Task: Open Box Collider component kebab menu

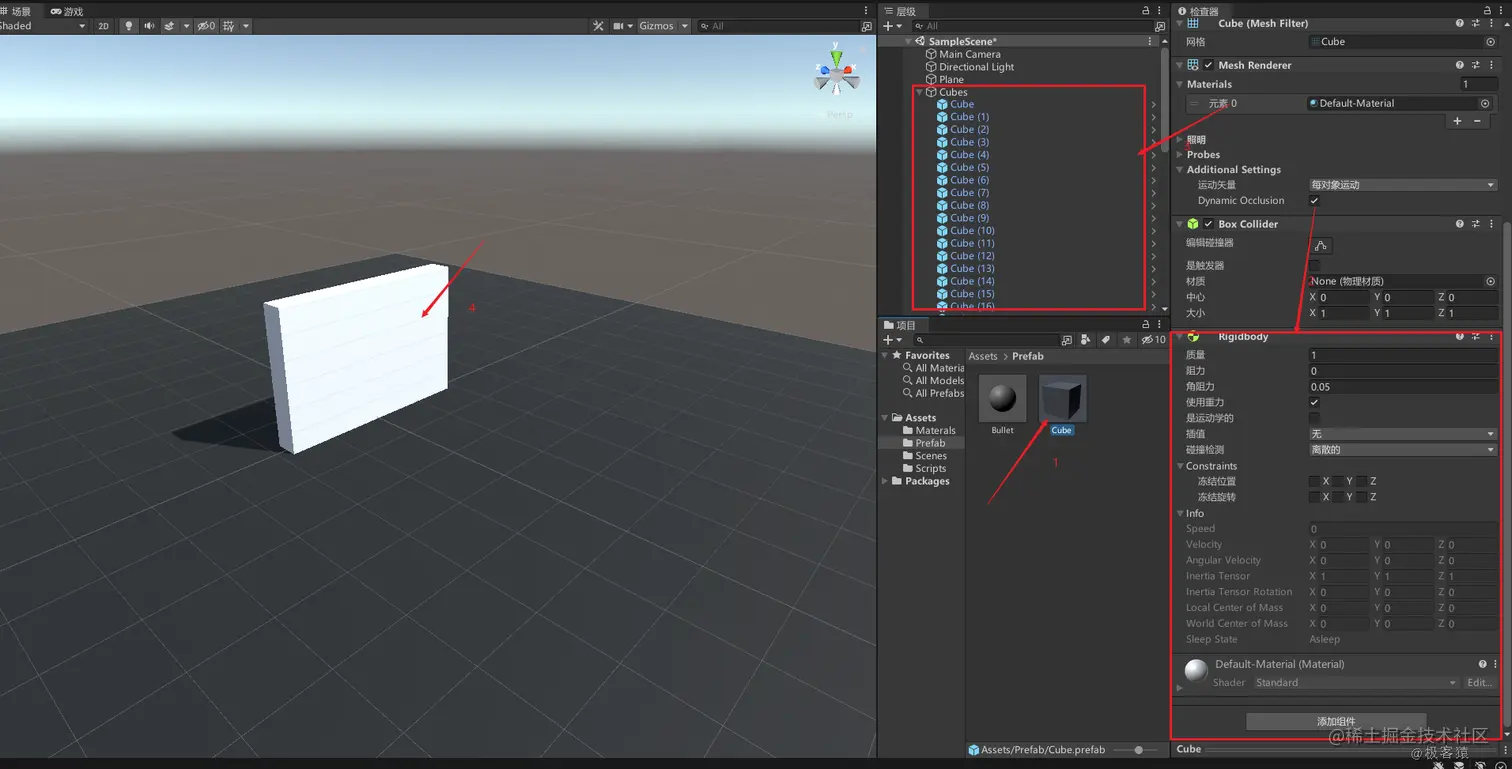Action: 1491,224
